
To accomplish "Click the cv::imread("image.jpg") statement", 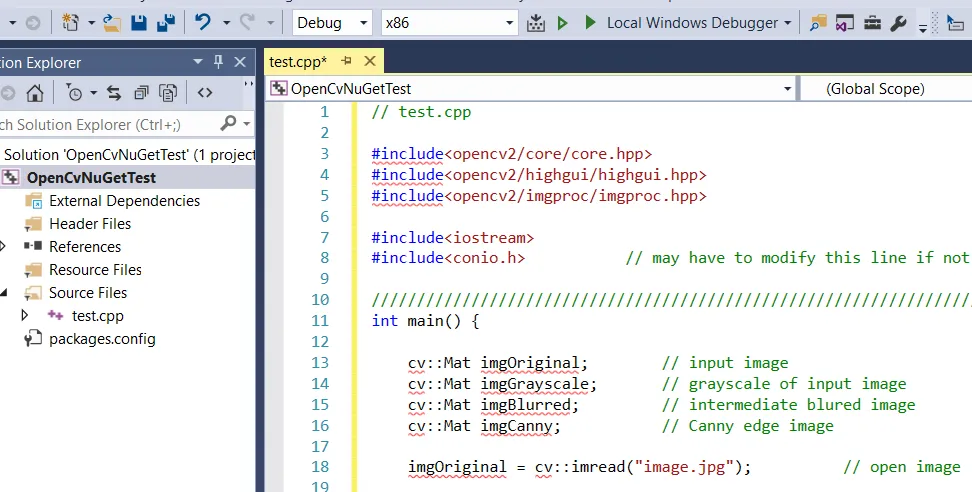I will point(643,467).
